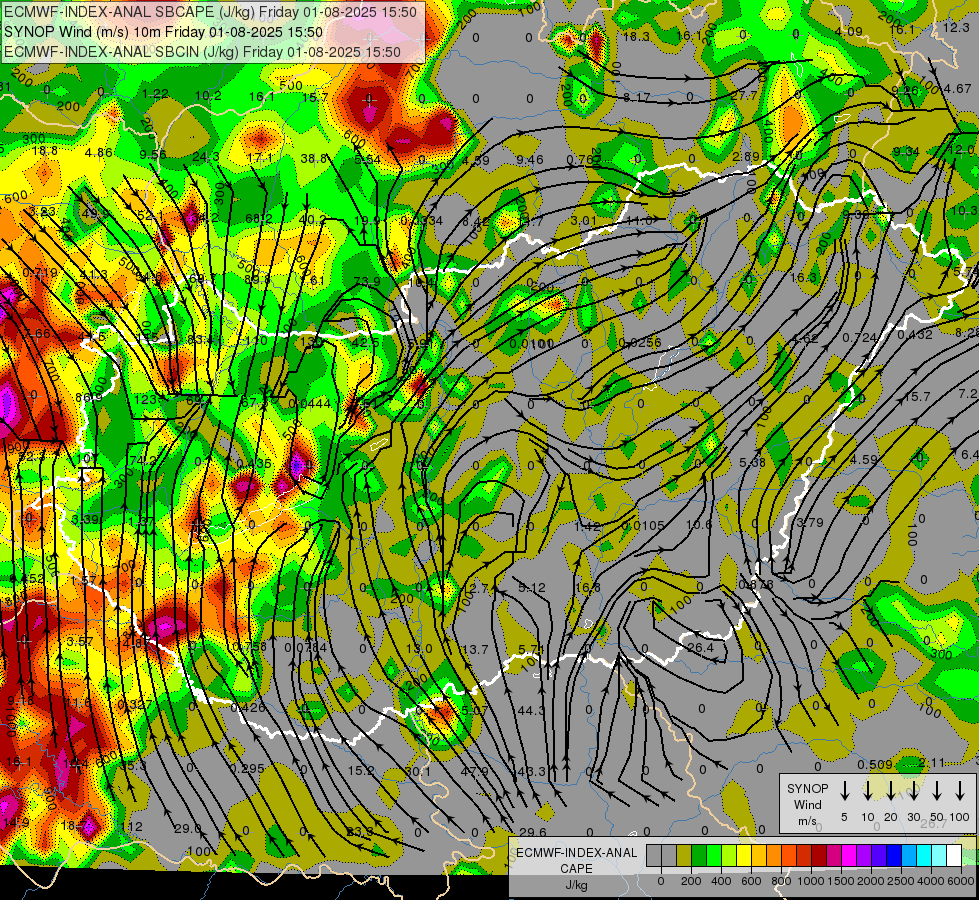Click the SBCAPE title line in header
Image resolution: width=979 pixels, height=900 pixels.
tap(210, 12)
